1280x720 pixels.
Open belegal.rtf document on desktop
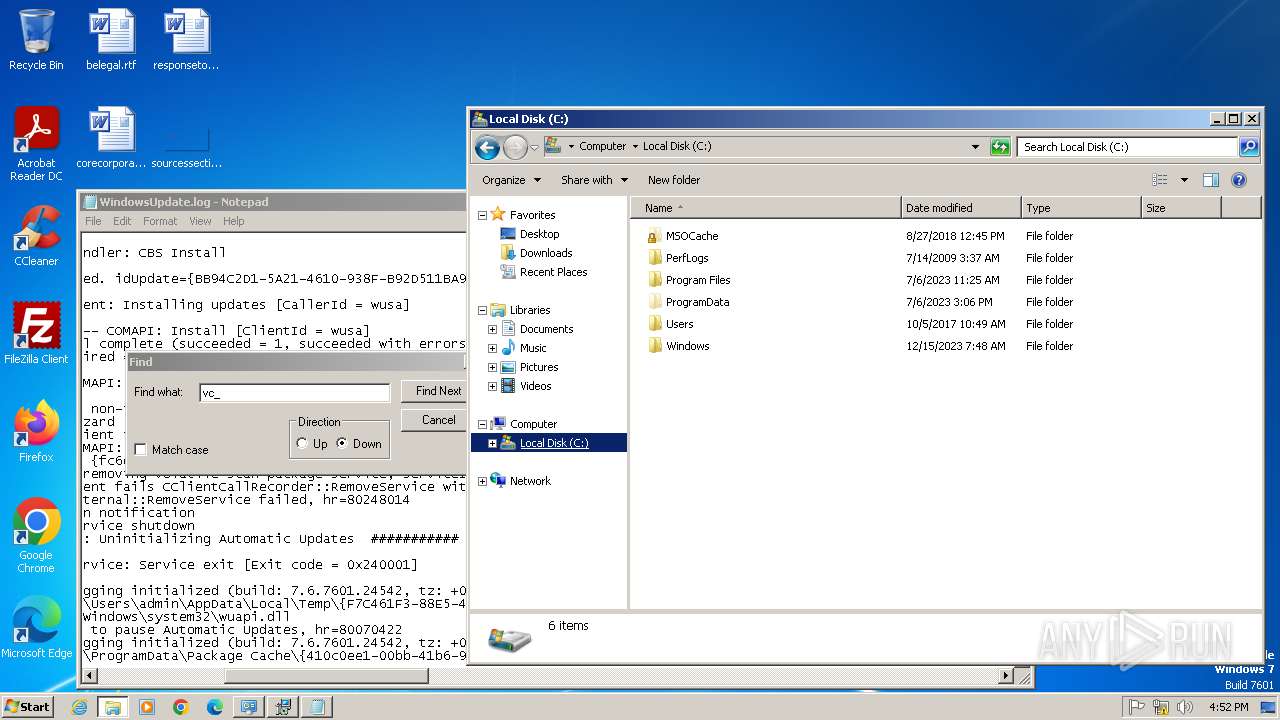click(x=112, y=40)
